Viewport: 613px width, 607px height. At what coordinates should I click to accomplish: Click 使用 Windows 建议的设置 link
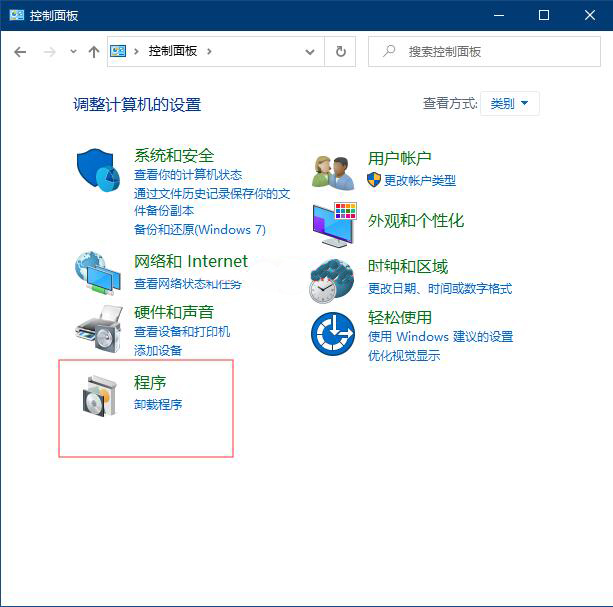click(x=441, y=336)
